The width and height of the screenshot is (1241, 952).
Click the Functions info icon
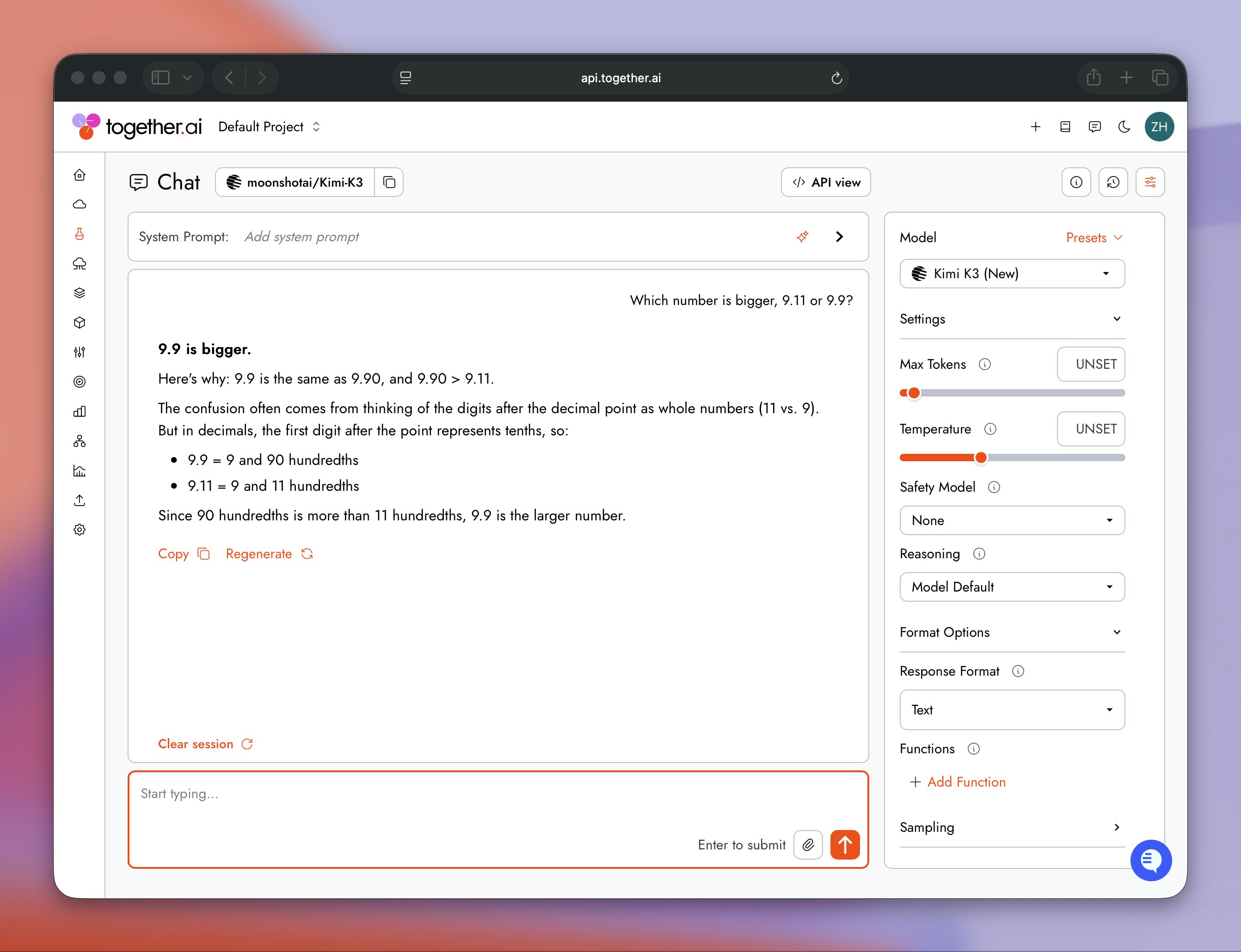(x=973, y=749)
